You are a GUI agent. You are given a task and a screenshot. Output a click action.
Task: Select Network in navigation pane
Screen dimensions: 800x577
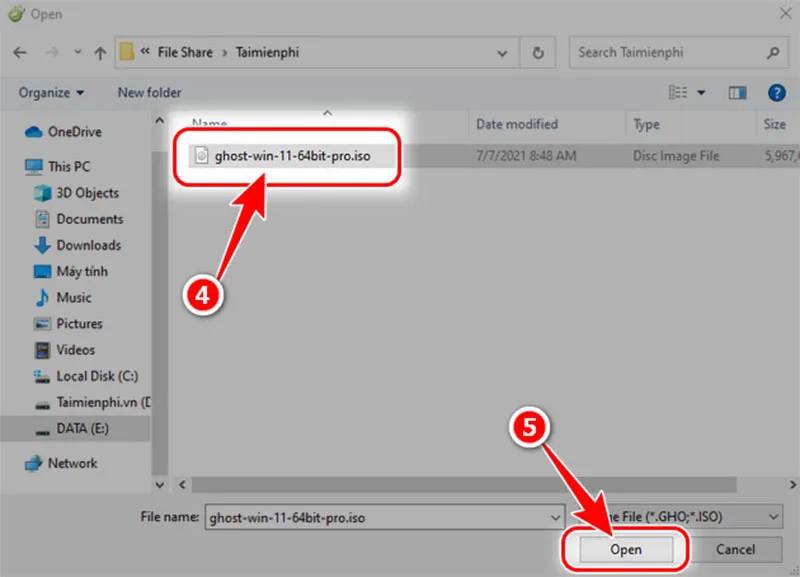[72, 463]
